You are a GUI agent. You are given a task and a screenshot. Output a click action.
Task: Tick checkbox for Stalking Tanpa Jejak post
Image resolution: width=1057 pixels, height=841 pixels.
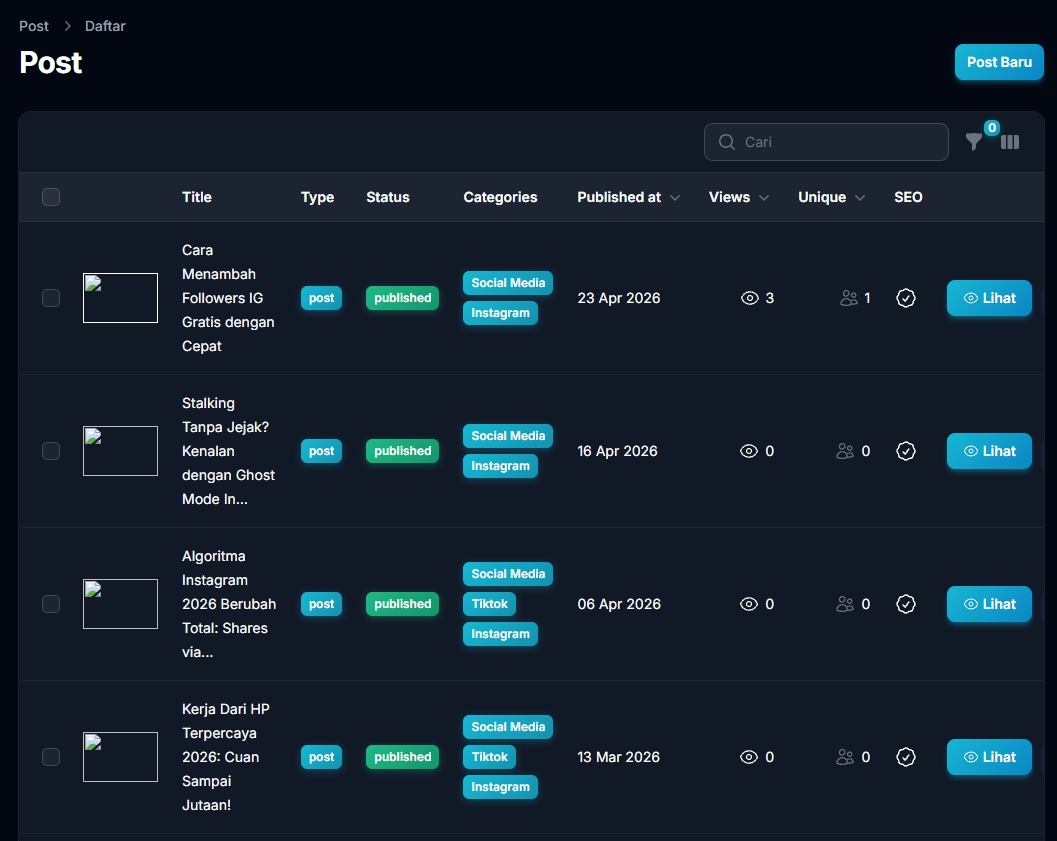click(51, 451)
